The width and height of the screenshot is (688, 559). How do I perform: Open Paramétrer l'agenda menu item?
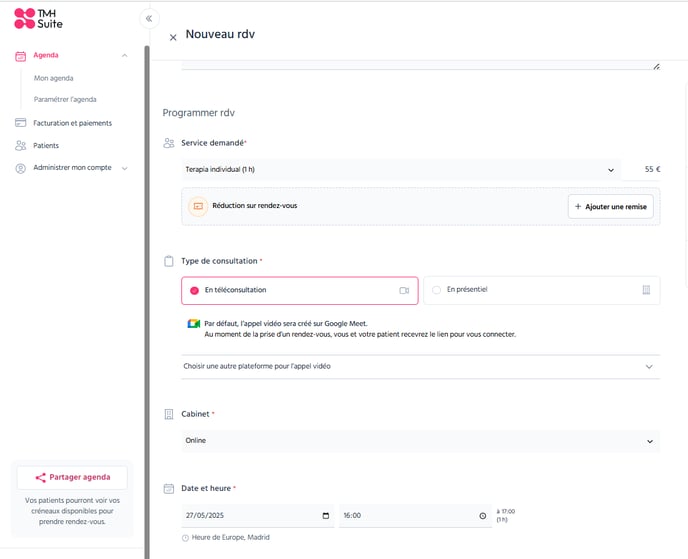click(65, 99)
